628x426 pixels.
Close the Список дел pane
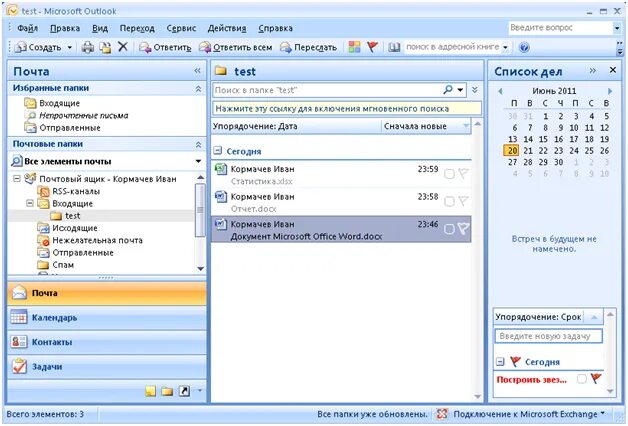613,70
